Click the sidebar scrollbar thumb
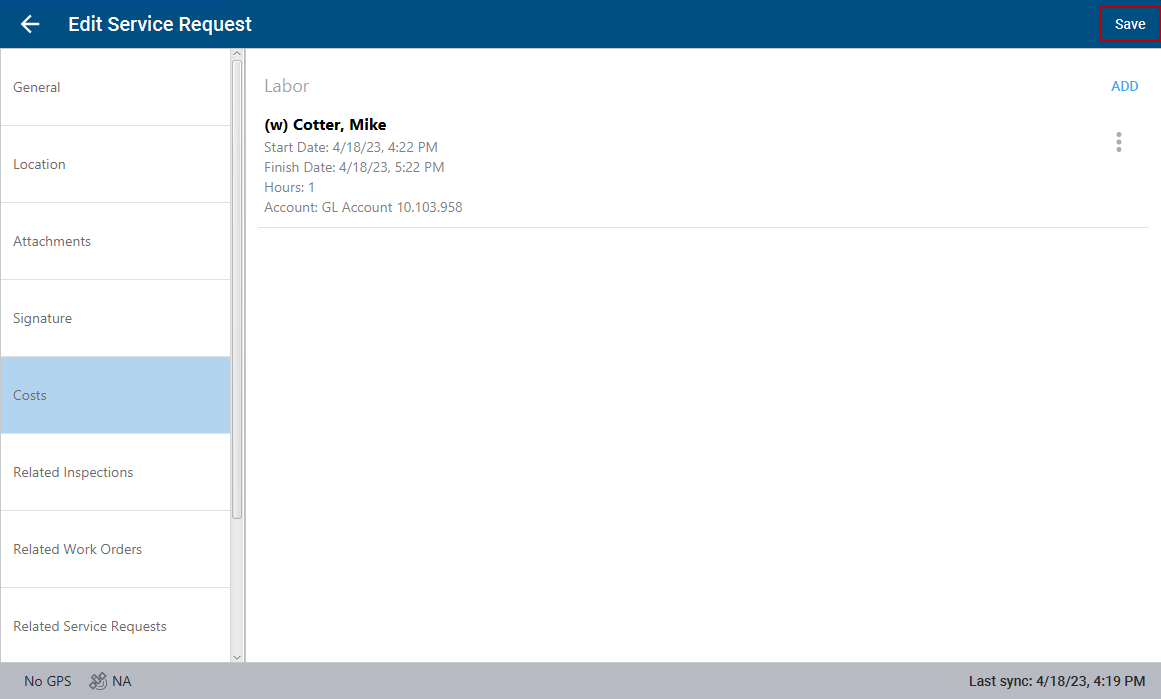This screenshot has height=699, width=1161. click(237, 290)
